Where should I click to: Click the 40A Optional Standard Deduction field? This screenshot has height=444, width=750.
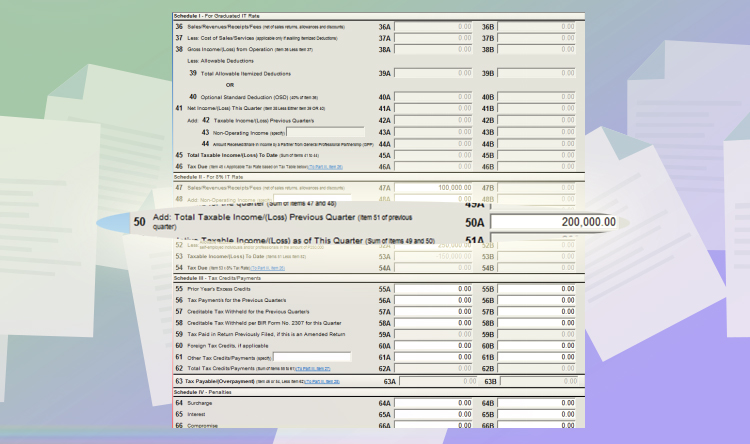tap(433, 97)
